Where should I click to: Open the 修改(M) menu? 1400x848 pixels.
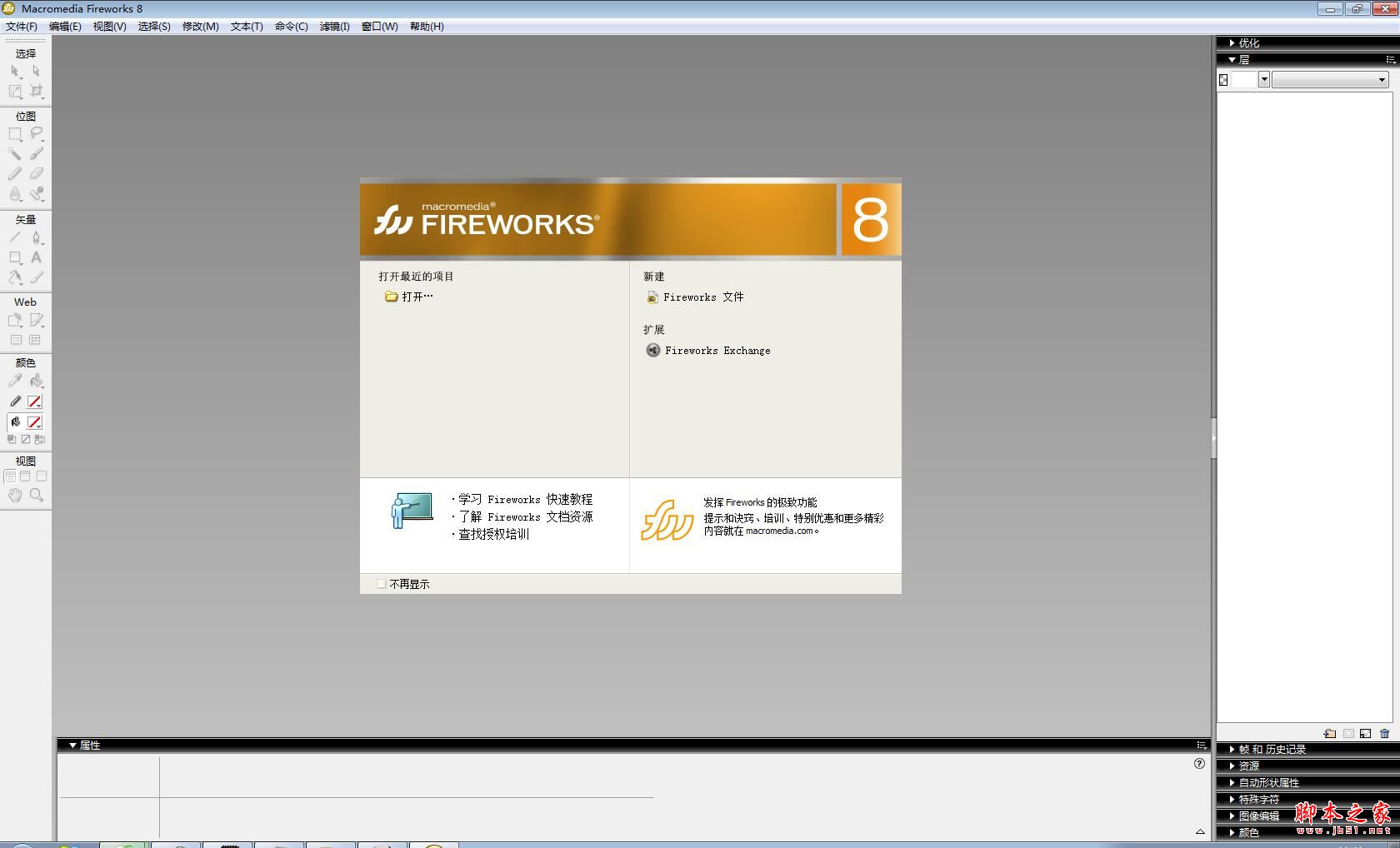click(x=200, y=27)
